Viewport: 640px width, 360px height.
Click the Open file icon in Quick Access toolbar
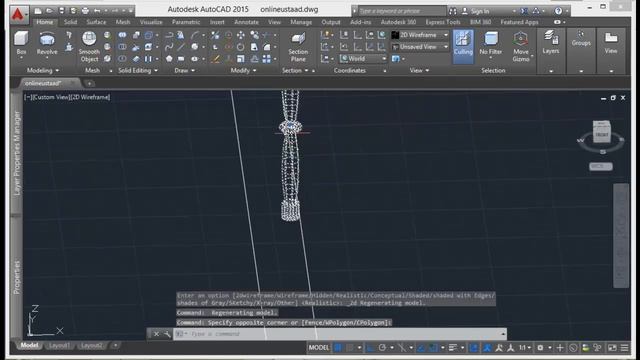tap(49, 11)
